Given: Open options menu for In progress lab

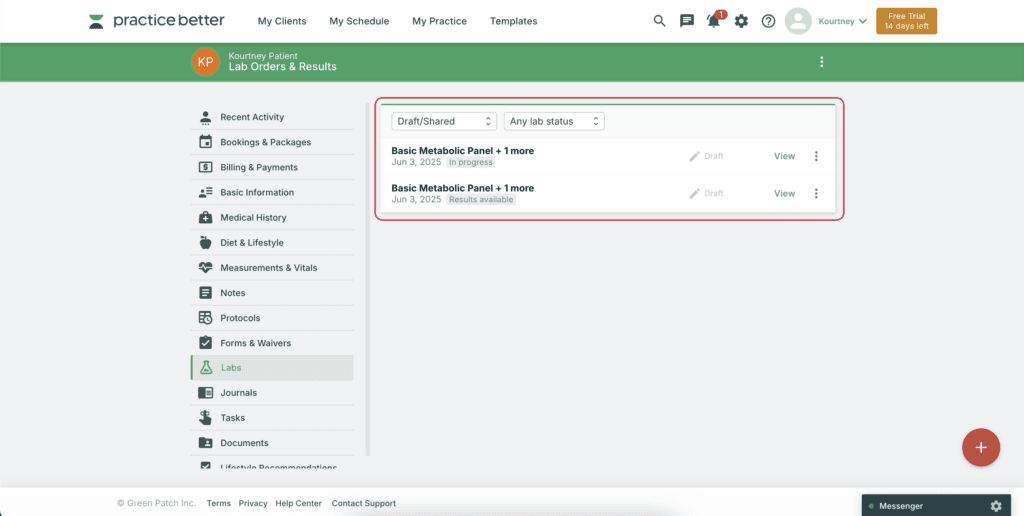Looking at the screenshot, I should (816, 156).
